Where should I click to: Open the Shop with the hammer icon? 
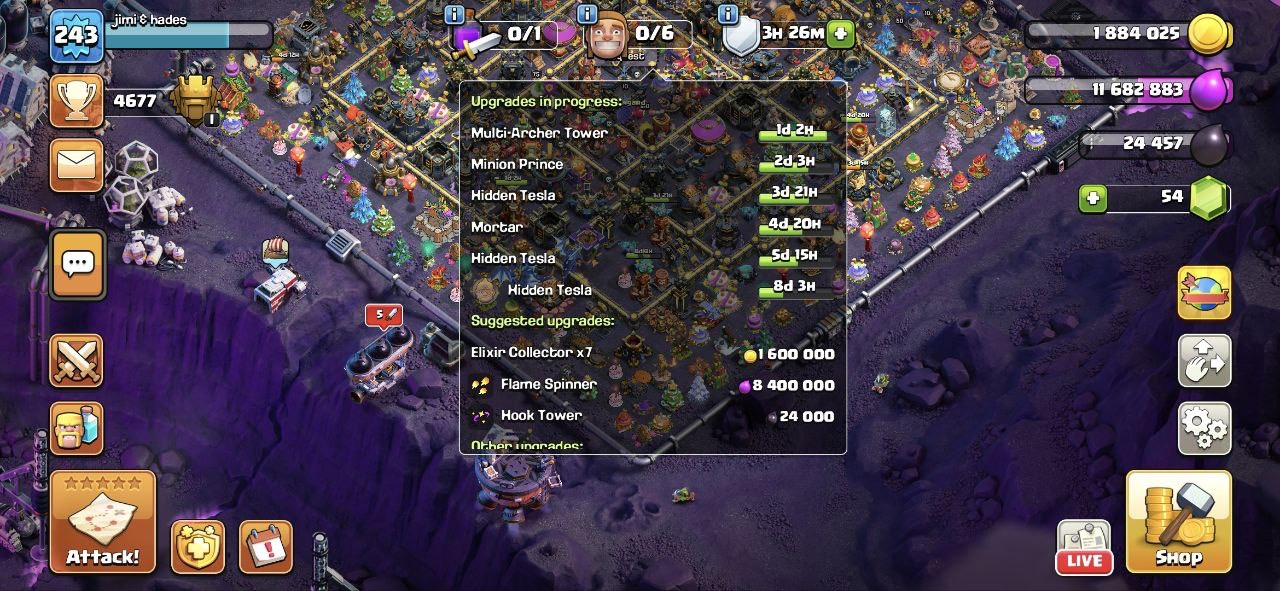tap(1179, 521)
